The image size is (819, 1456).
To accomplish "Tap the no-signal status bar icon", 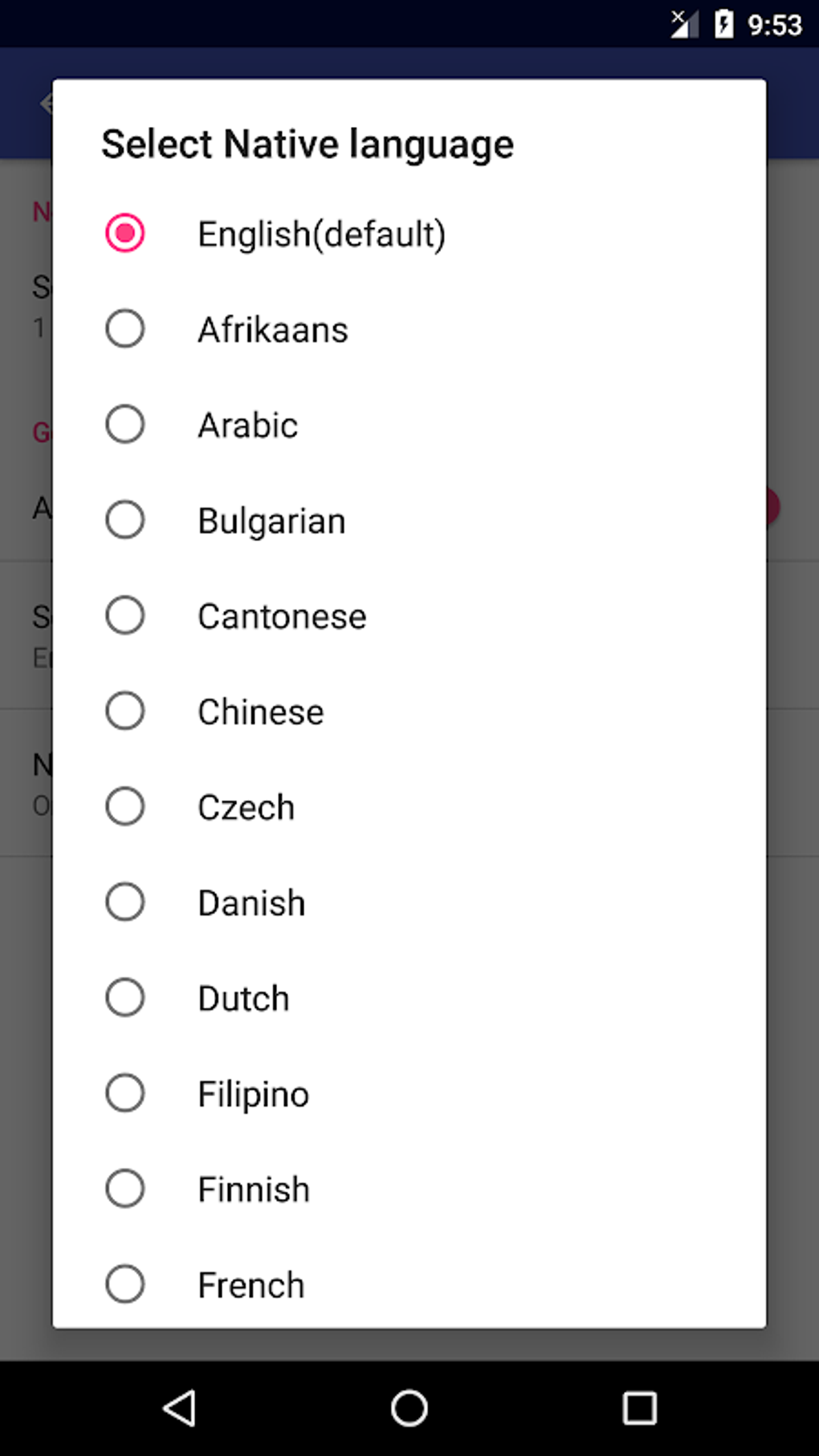I will click(683, 24).
